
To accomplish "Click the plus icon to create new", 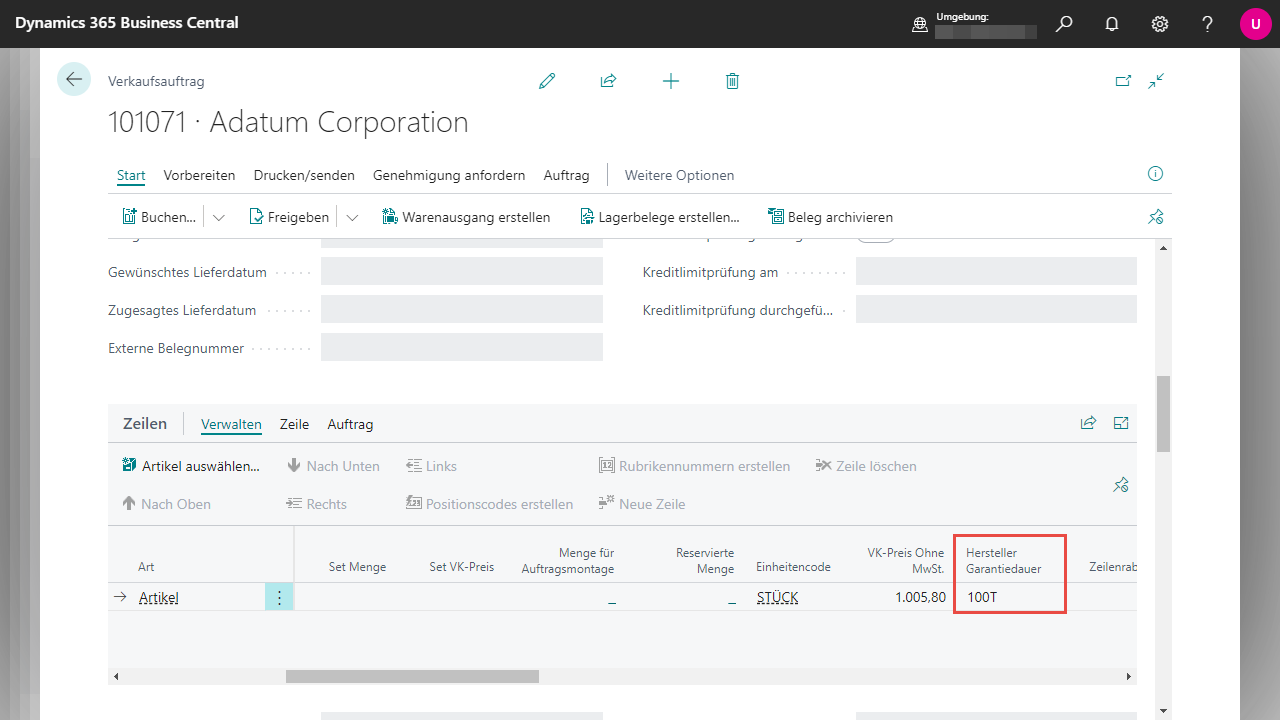I will pos(671,81).
